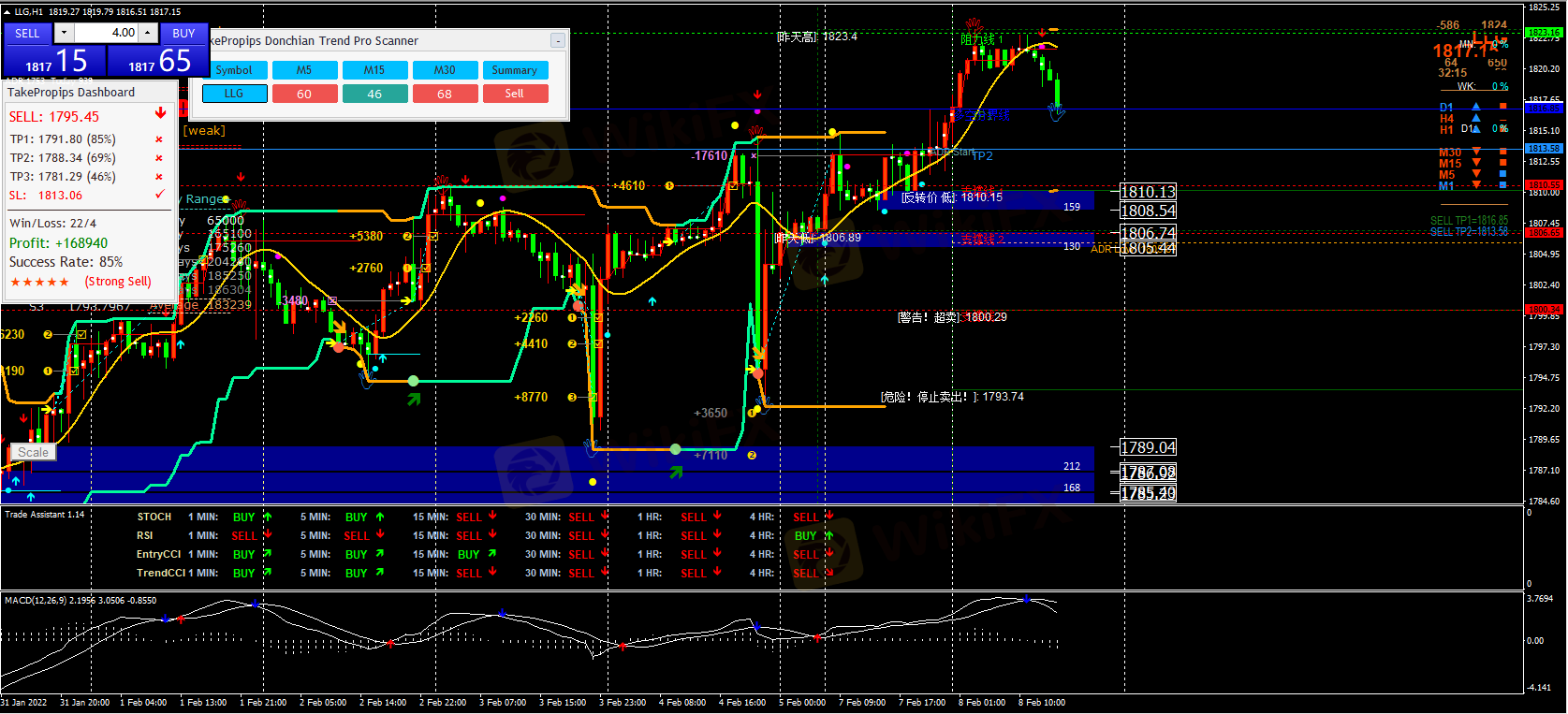Increase lot volume with the up arrow
The image size is (1568, 714).
[x=148, y=33]
